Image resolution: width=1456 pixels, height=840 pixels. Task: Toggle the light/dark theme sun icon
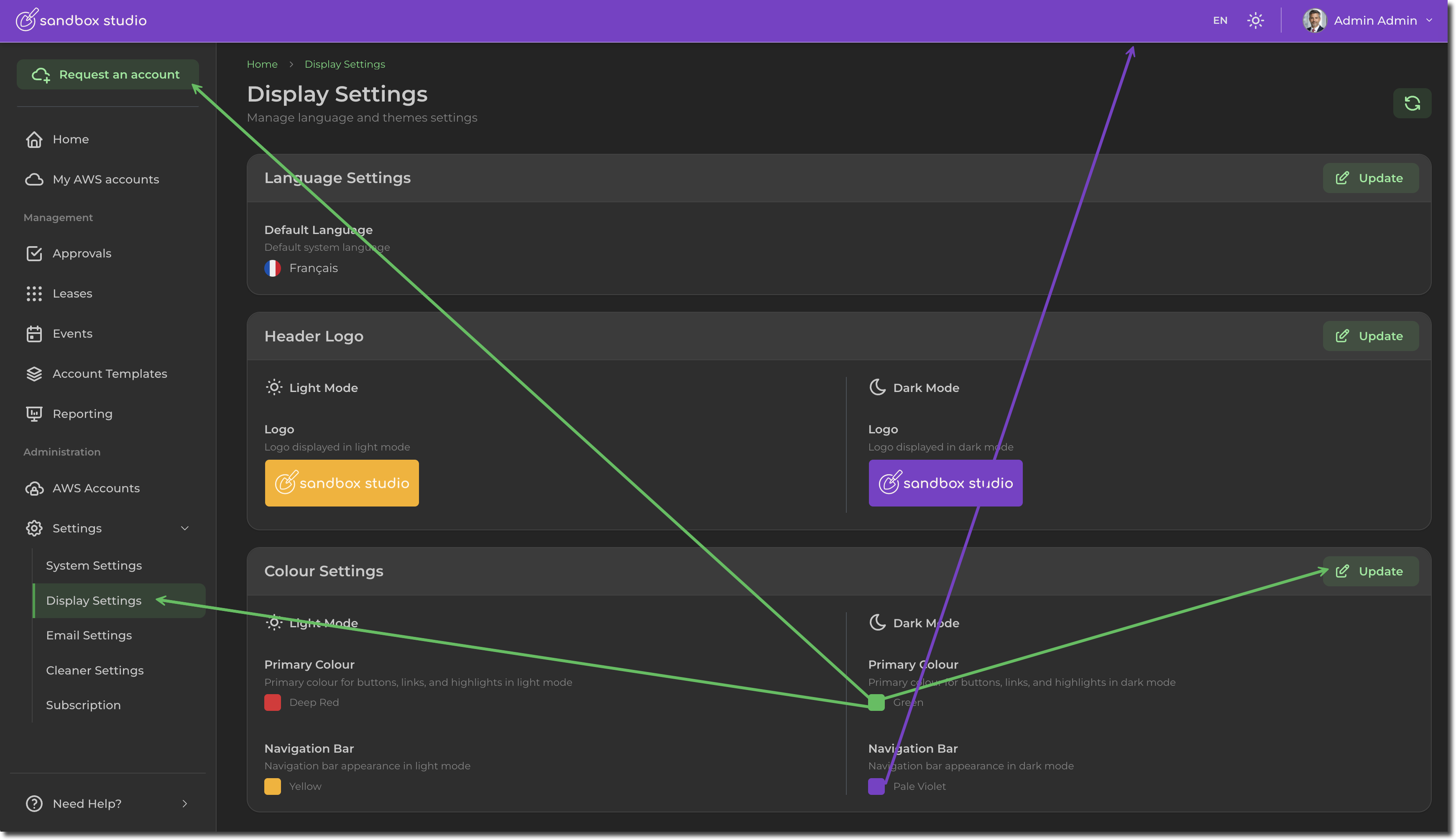pyautogui.click(x=1255, y=21)
